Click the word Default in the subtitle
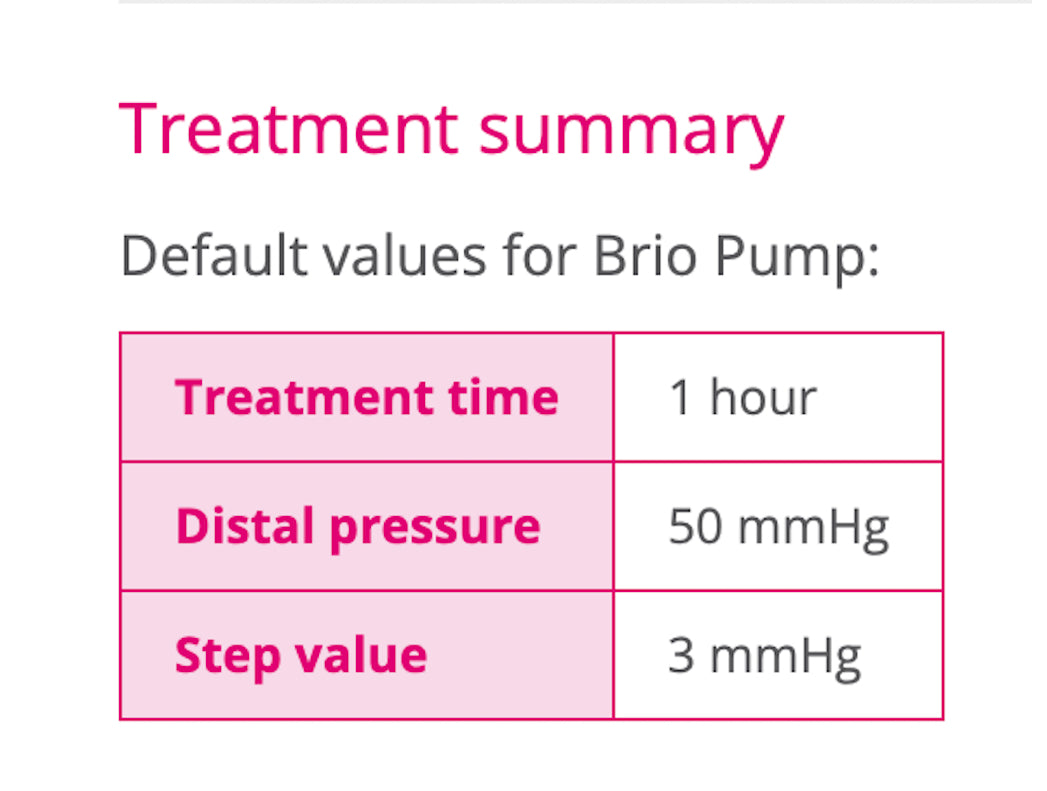 [214, 254]
